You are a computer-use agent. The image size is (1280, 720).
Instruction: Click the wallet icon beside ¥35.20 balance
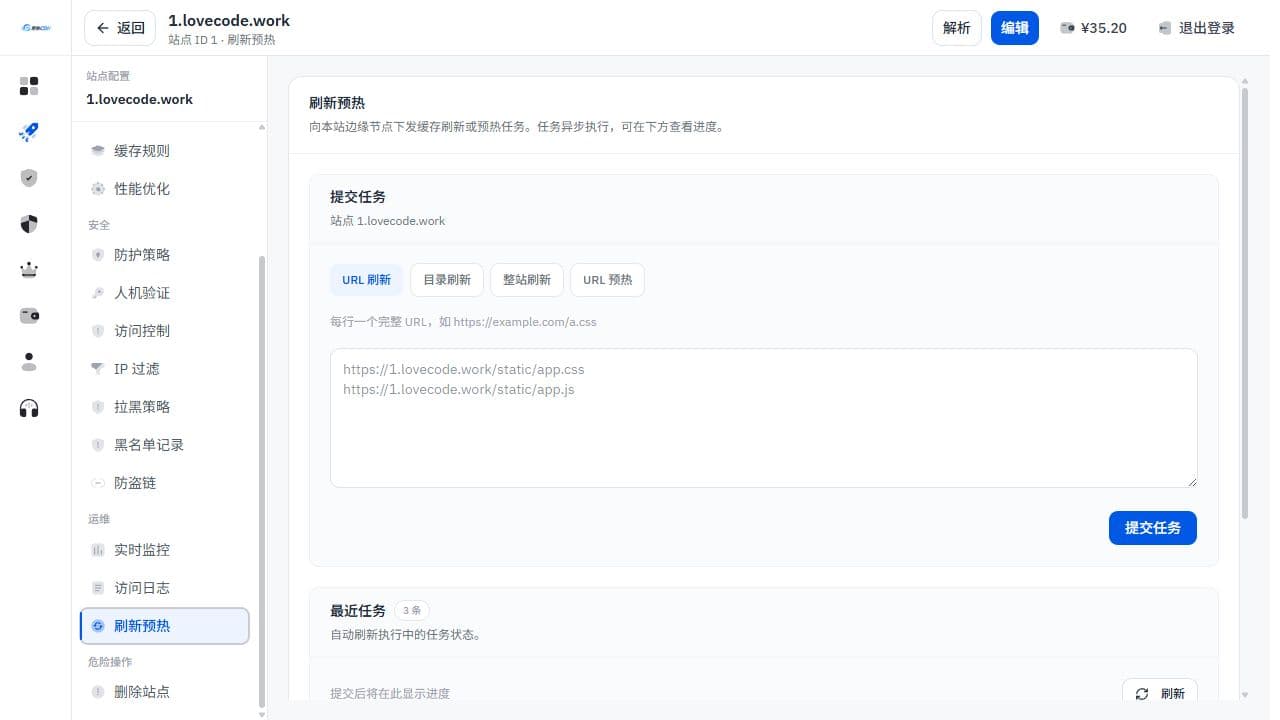pos(1067,28)
